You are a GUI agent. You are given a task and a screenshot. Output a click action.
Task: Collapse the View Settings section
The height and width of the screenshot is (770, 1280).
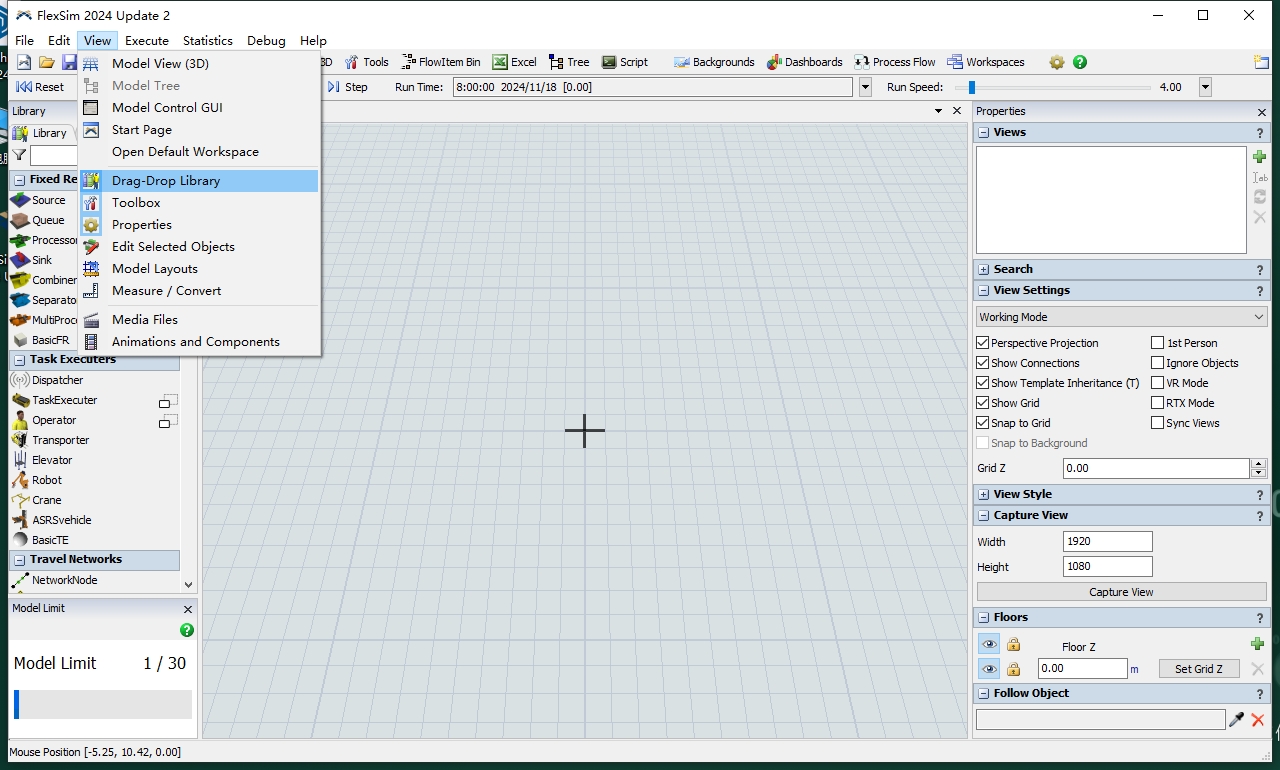tap(984, 290)
